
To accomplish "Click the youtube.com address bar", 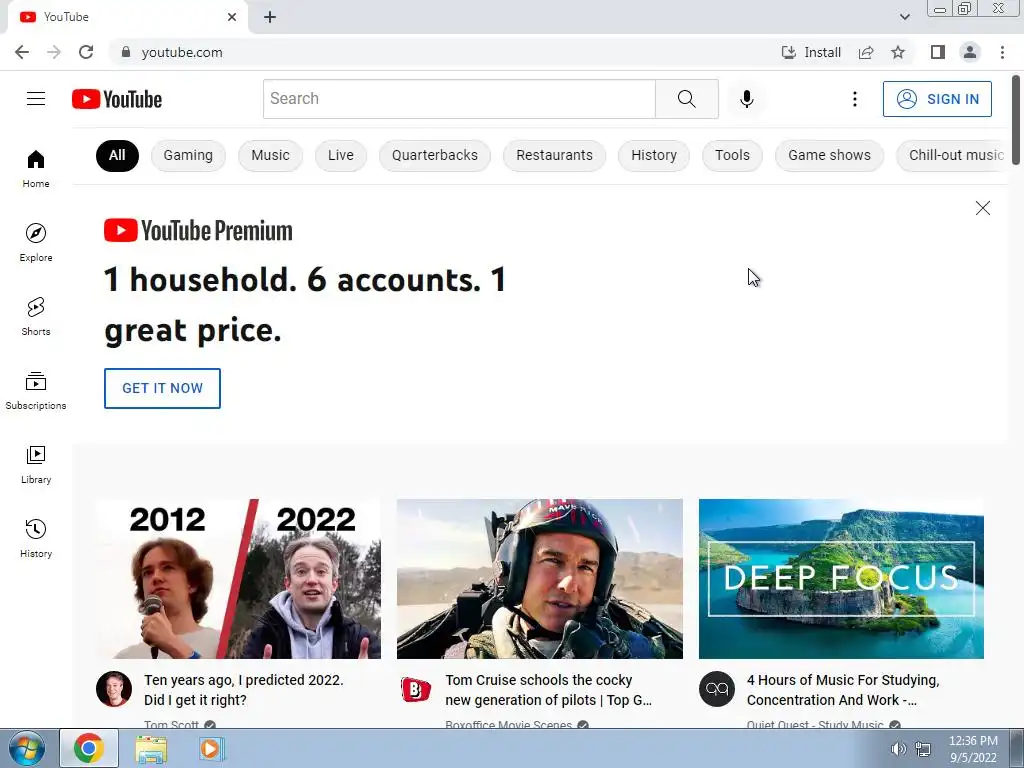I will [x=444, y=52].
